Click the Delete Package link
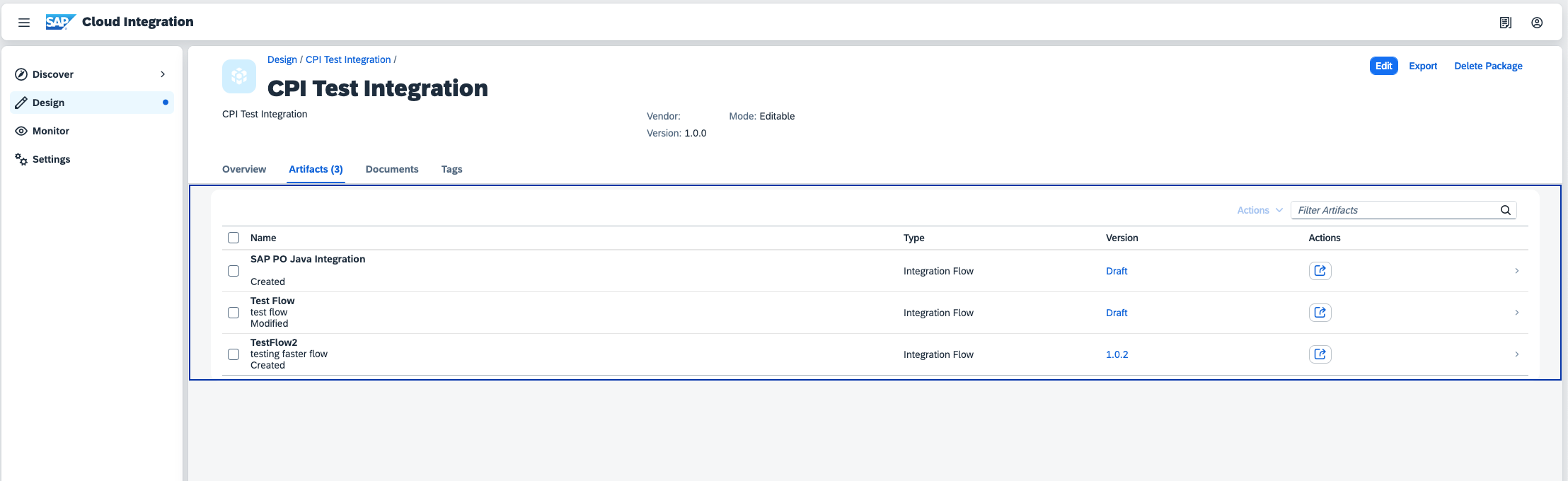1568x481 pixels. click(x=1488, y=66)
